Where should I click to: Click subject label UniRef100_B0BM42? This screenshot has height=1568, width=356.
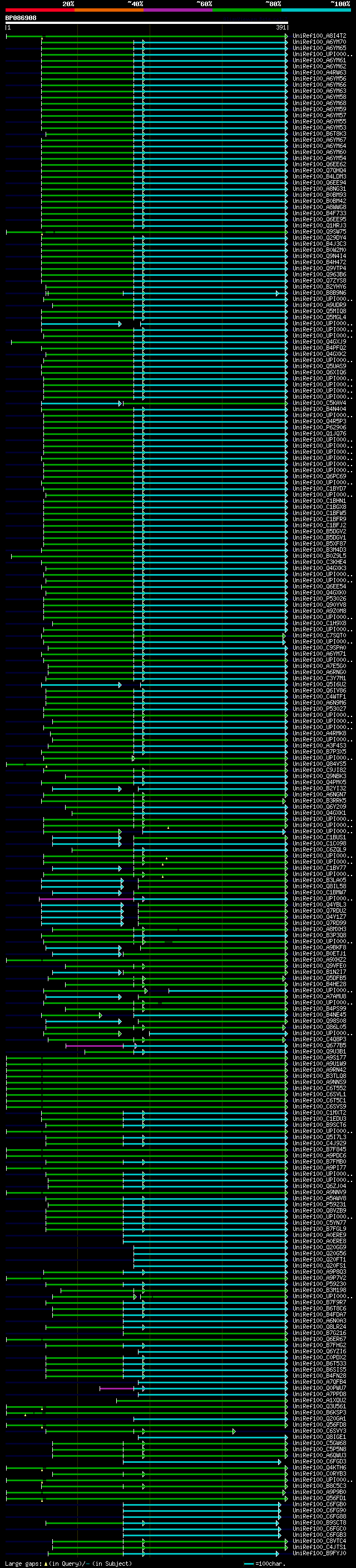[319, 201]
